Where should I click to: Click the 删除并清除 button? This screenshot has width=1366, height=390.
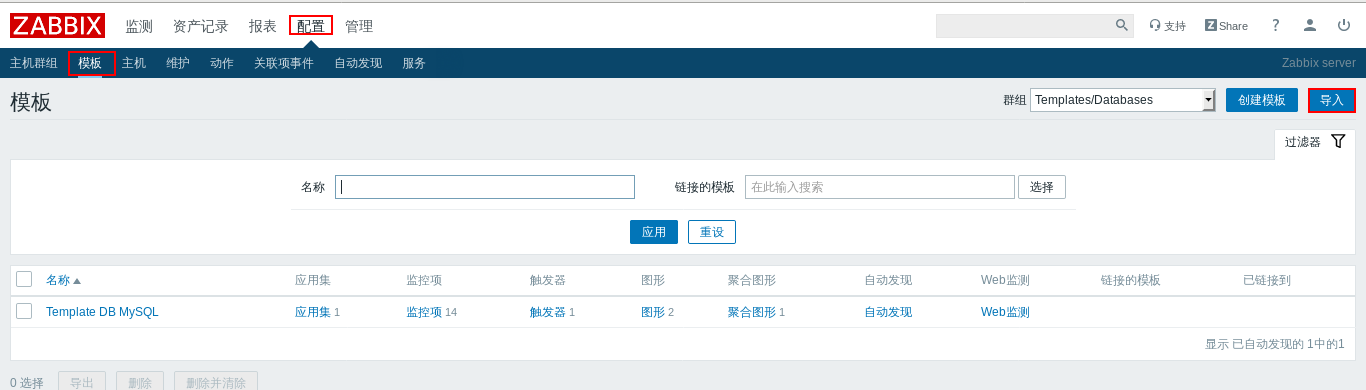pos(216,382)
